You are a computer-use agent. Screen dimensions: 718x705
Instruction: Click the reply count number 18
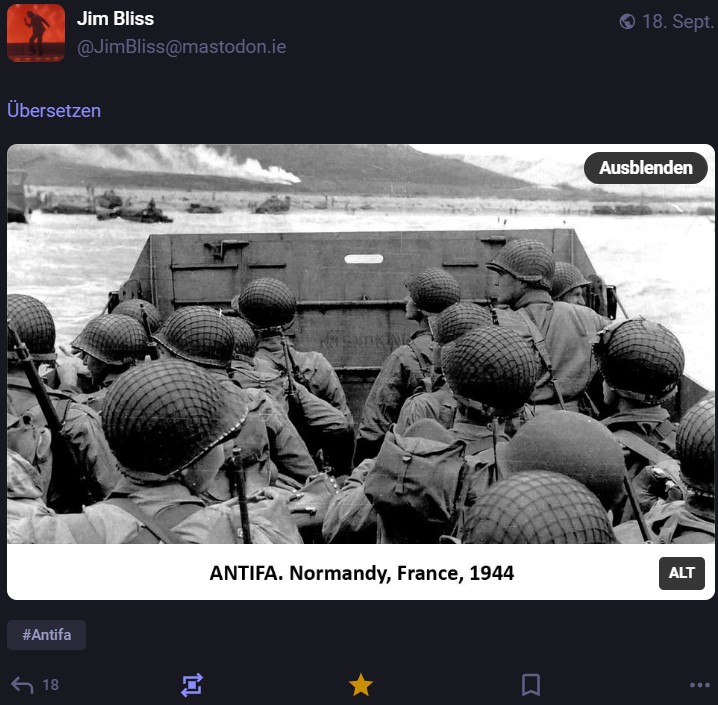click(x=50, y=685)
